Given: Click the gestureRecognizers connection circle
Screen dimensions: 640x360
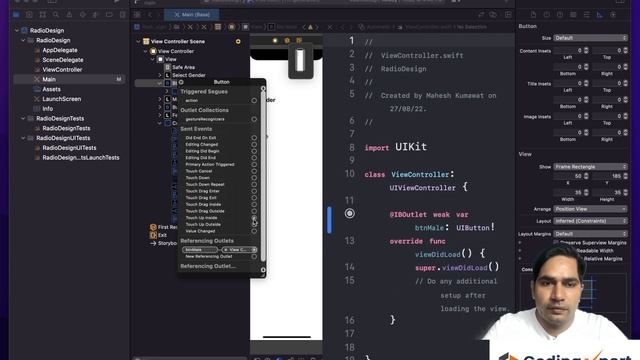Looking at the screenshot, I should 254,119.
